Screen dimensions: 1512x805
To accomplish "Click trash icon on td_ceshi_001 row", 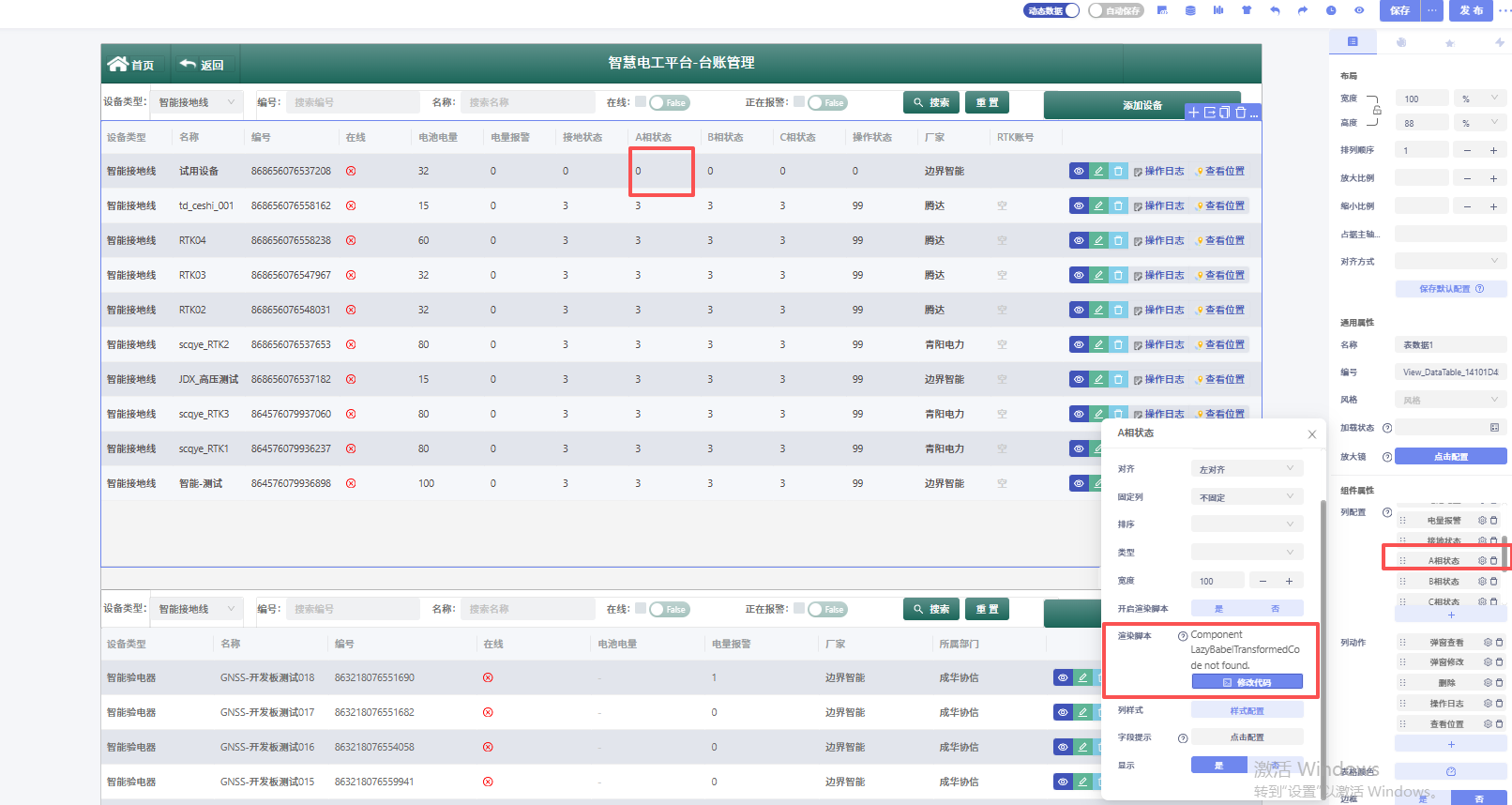I will click(1118, 205).
